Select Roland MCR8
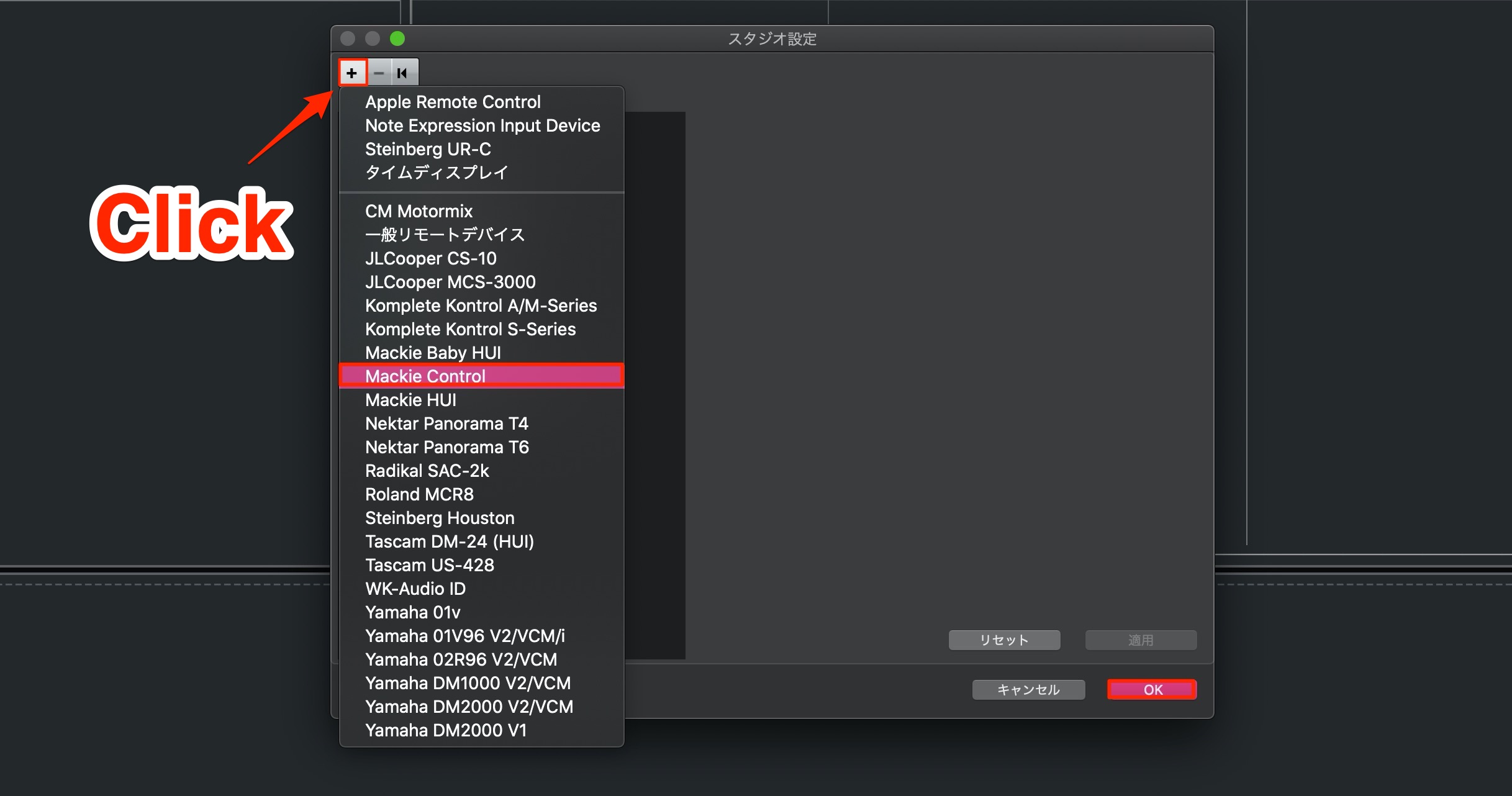Image resolution: width=1512 pixels, height=796 pixels. (481, 494)
